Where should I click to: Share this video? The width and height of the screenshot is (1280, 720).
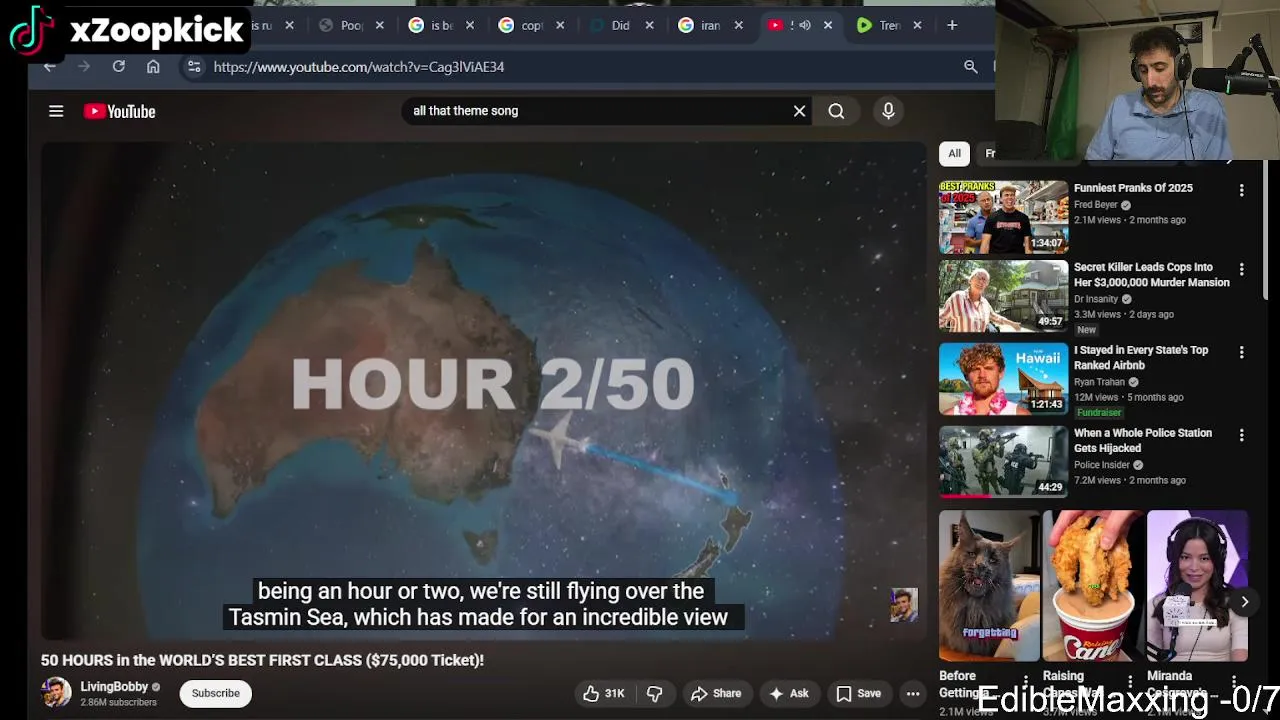tap(716, 693)
